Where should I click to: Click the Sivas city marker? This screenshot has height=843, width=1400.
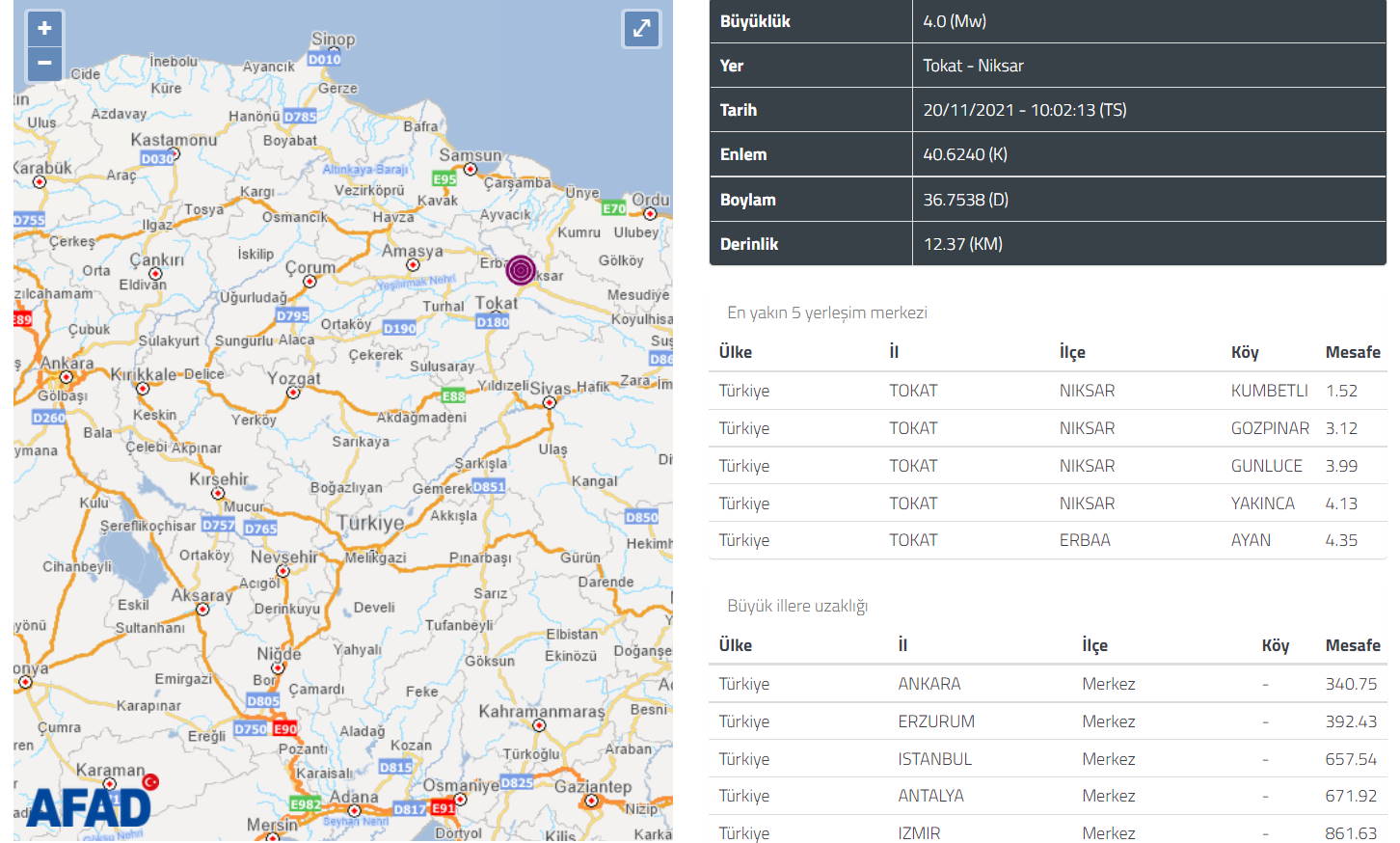[549, 402]
